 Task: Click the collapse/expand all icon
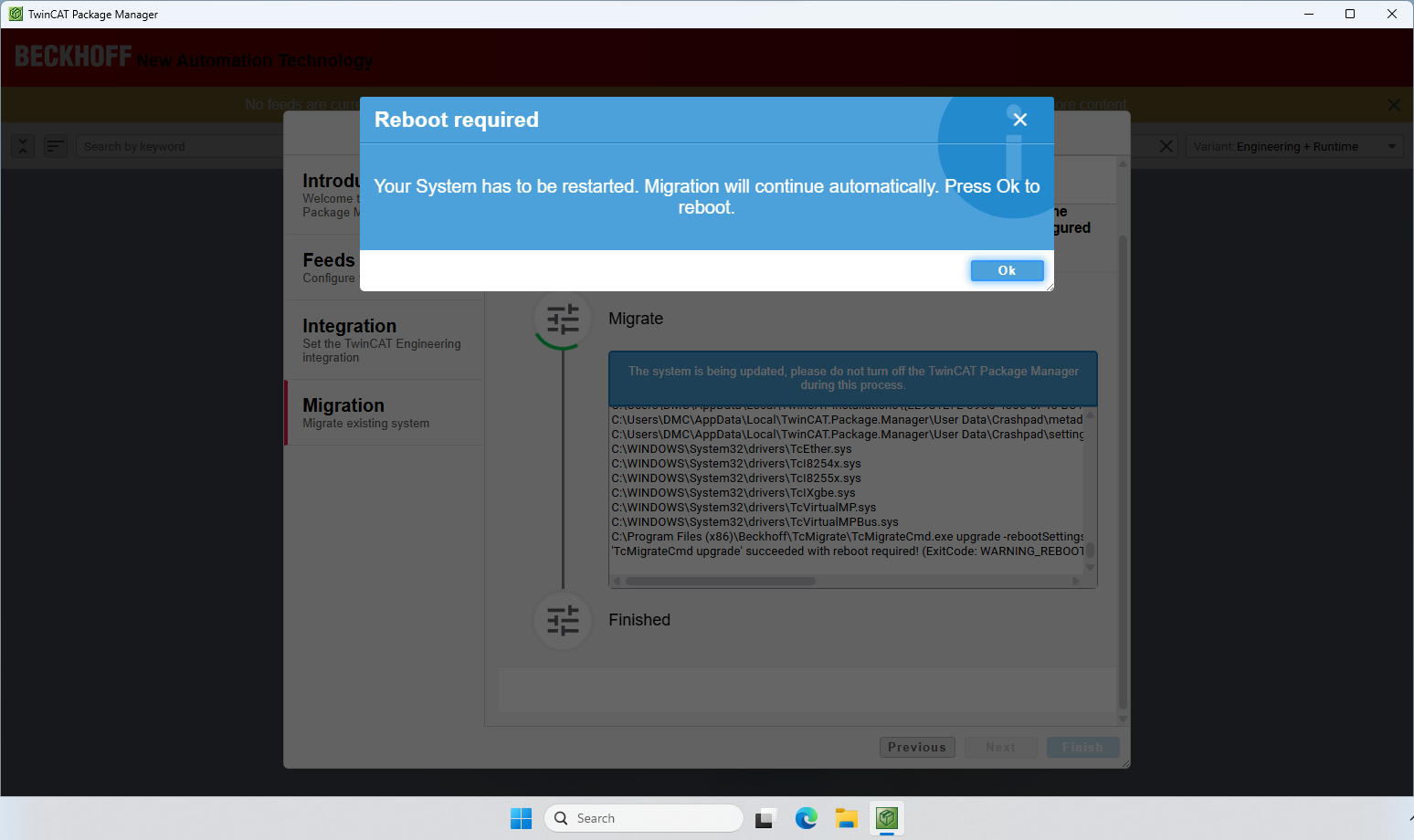coord(23,146)
